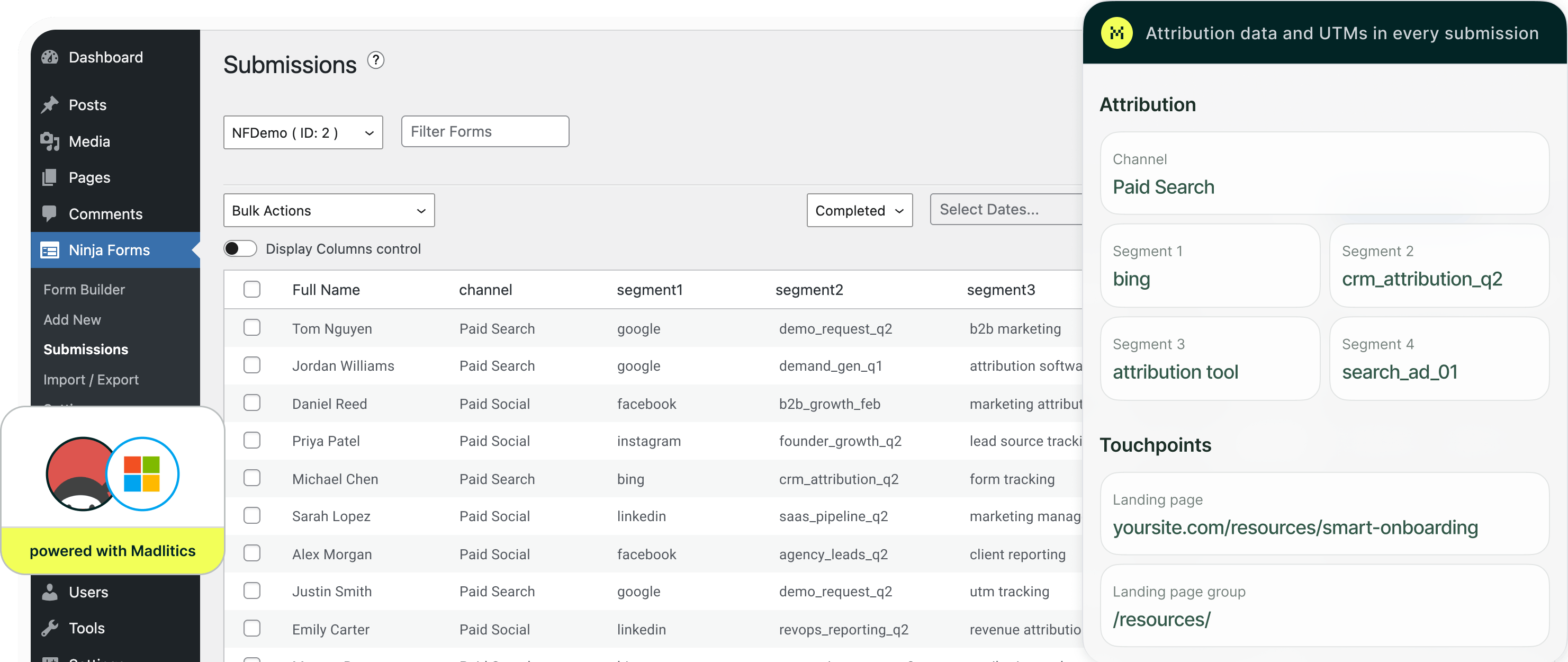Open the Import / Export submenu link
Screen dimensions: 1568x662
91,379
